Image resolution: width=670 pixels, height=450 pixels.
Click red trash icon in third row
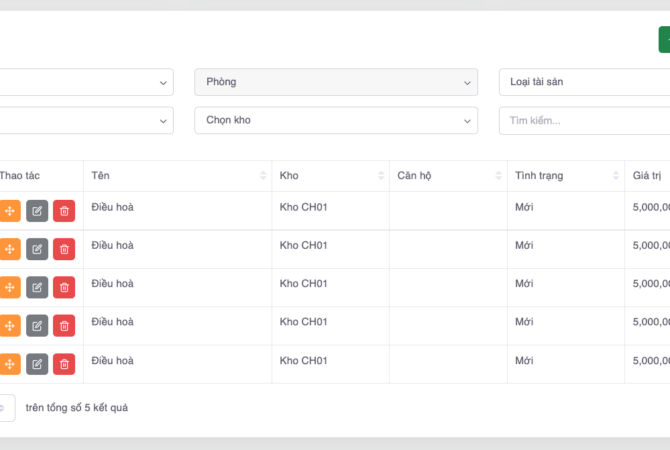click(x=64, y=287)
